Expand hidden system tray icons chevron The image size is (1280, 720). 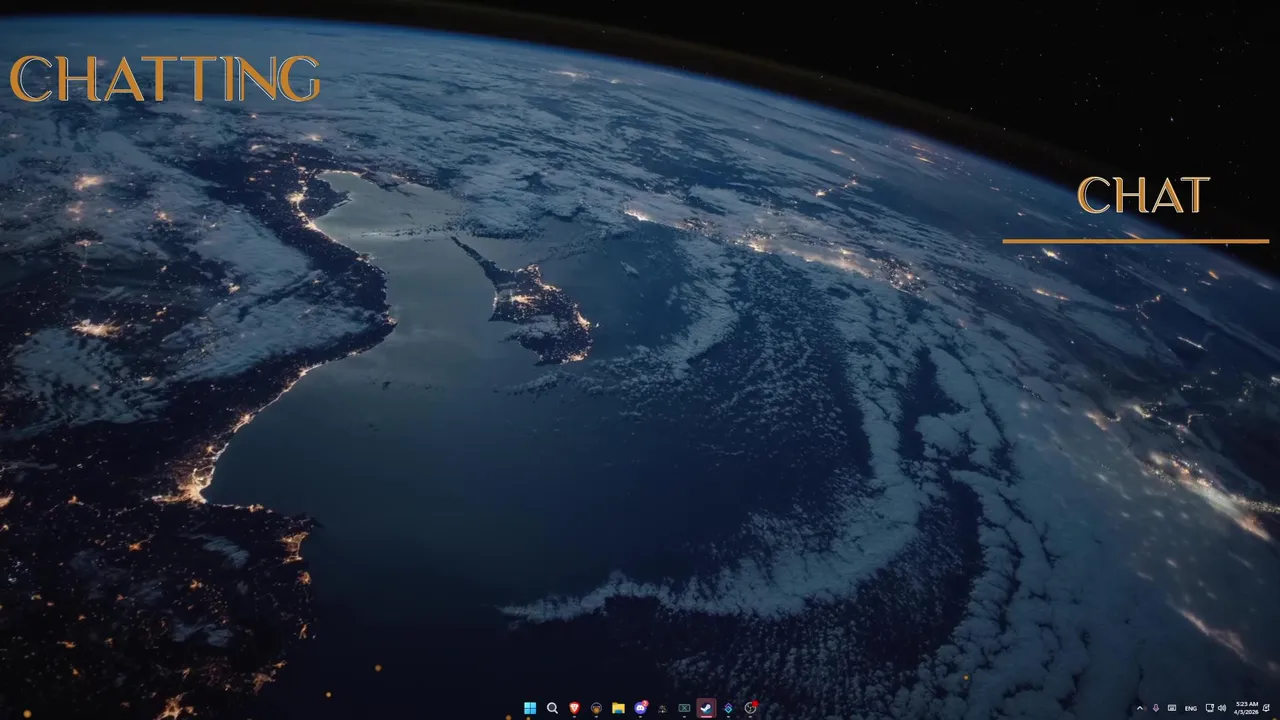[x=1140, y=708]
